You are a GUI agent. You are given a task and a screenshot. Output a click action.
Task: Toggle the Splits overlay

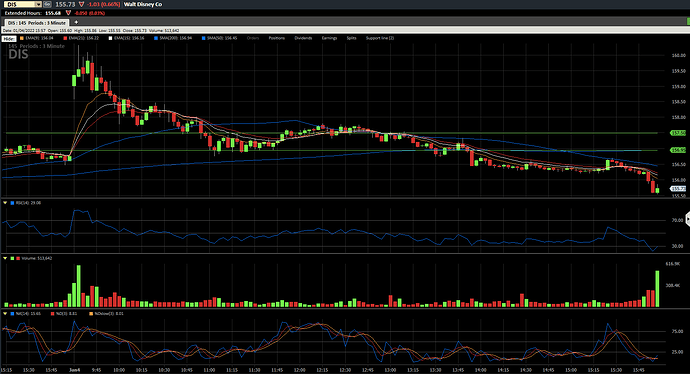pyautogui.click(x=351, y=38)
